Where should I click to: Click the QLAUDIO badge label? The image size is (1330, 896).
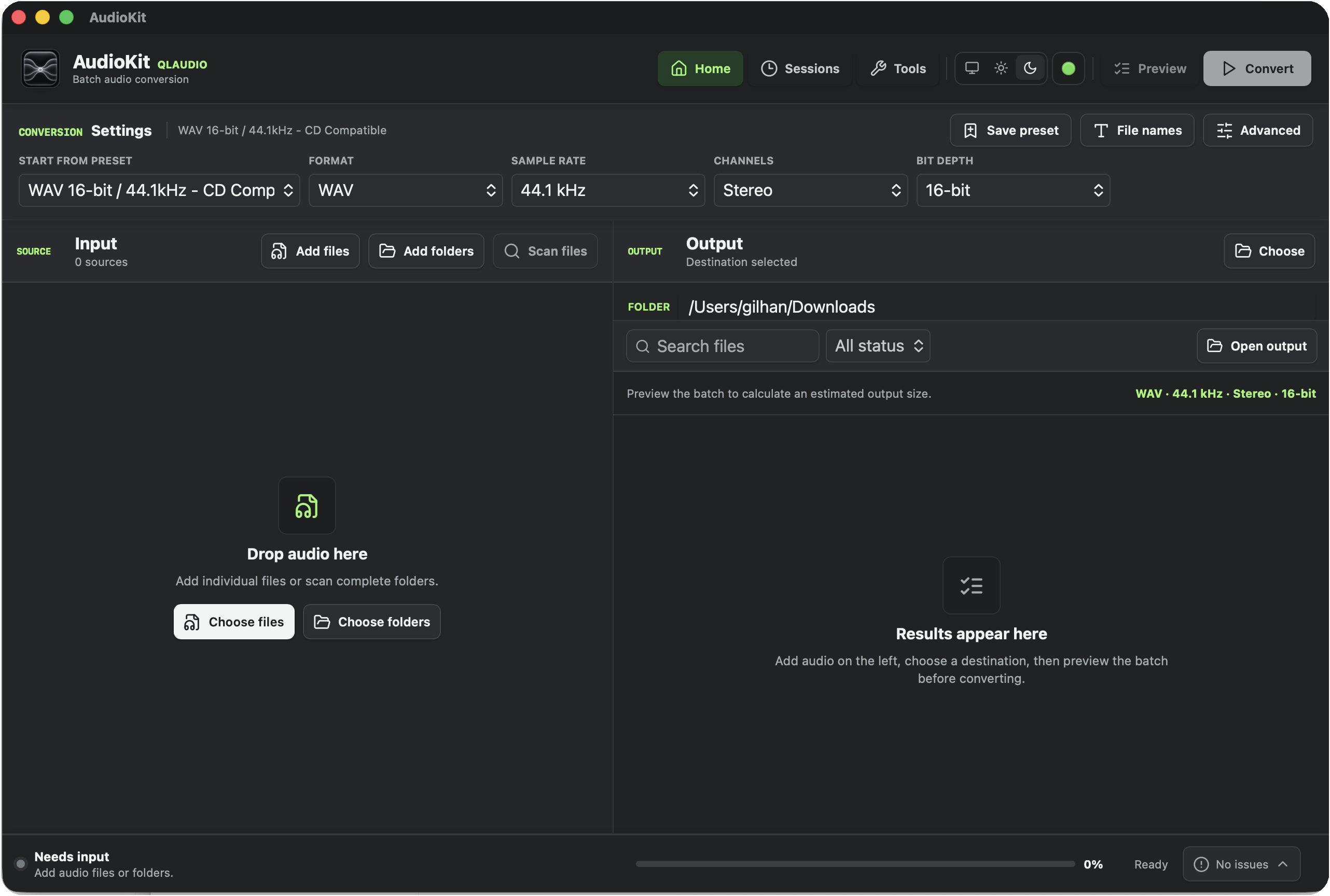pos(182,65)
